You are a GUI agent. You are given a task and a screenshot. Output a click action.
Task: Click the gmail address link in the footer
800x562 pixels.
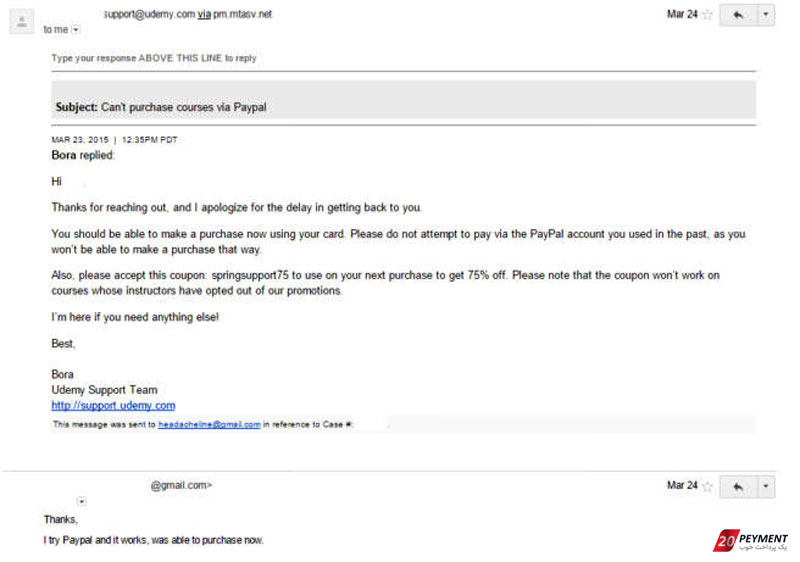(x=209, y=424)
